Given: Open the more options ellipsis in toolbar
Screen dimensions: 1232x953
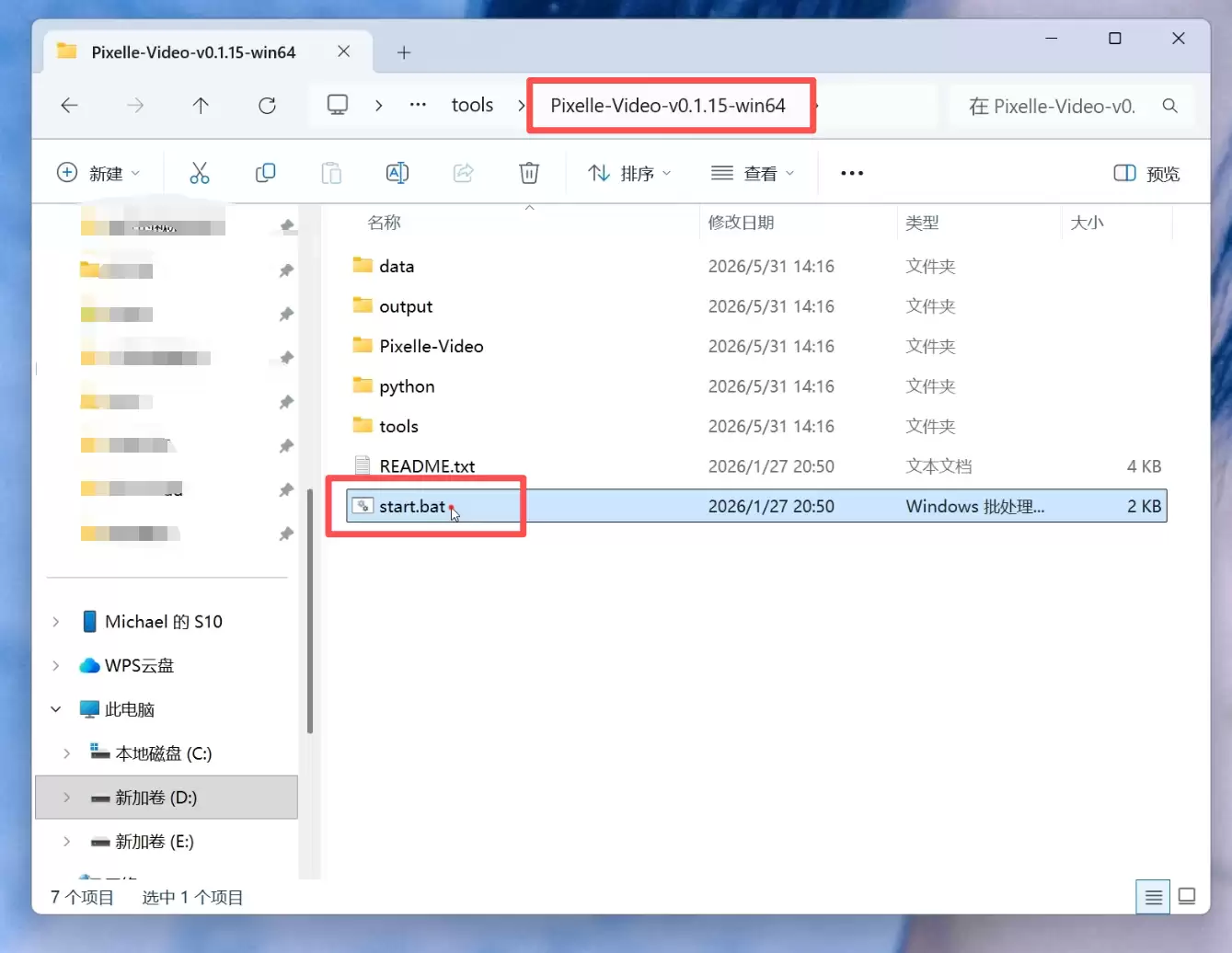Looking at the screenshot, I should point(852,173).
